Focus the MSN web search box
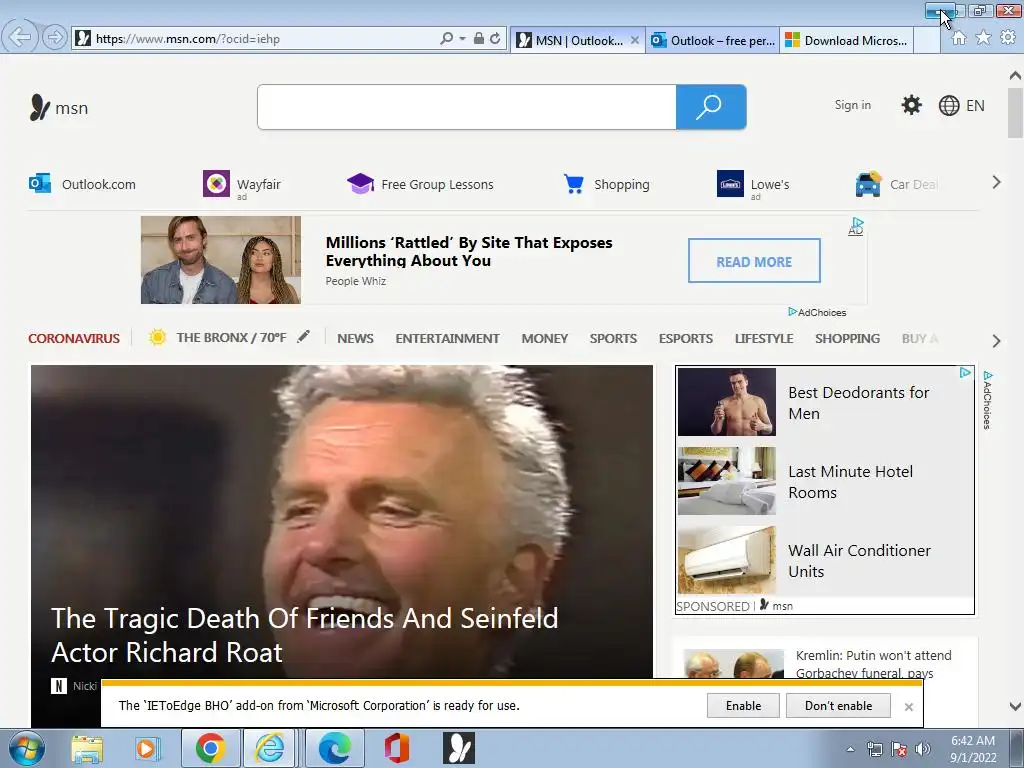The image size is (1024, 768). click(x=467, y=107)
